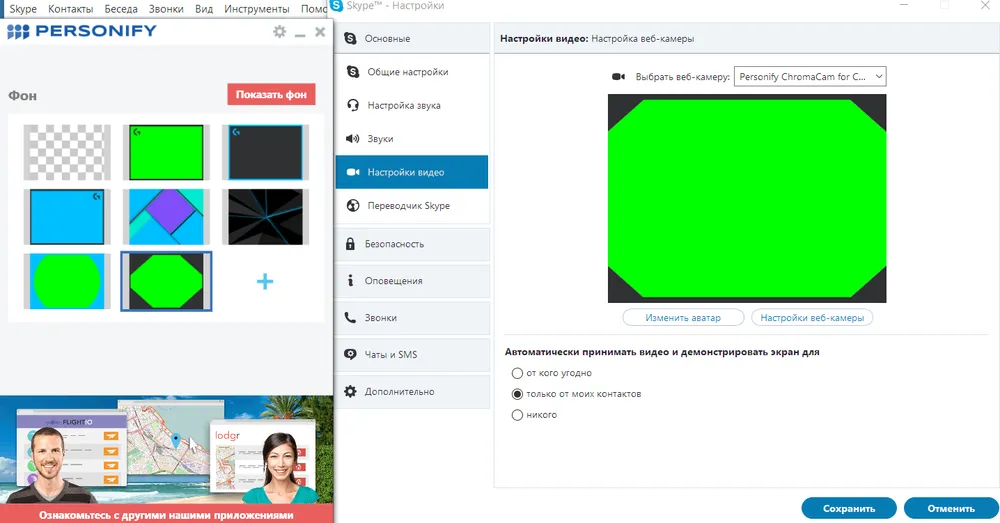Open the Звонки menu in menu bar
The image size is (1000, 523).
click(x=165, y=9)
